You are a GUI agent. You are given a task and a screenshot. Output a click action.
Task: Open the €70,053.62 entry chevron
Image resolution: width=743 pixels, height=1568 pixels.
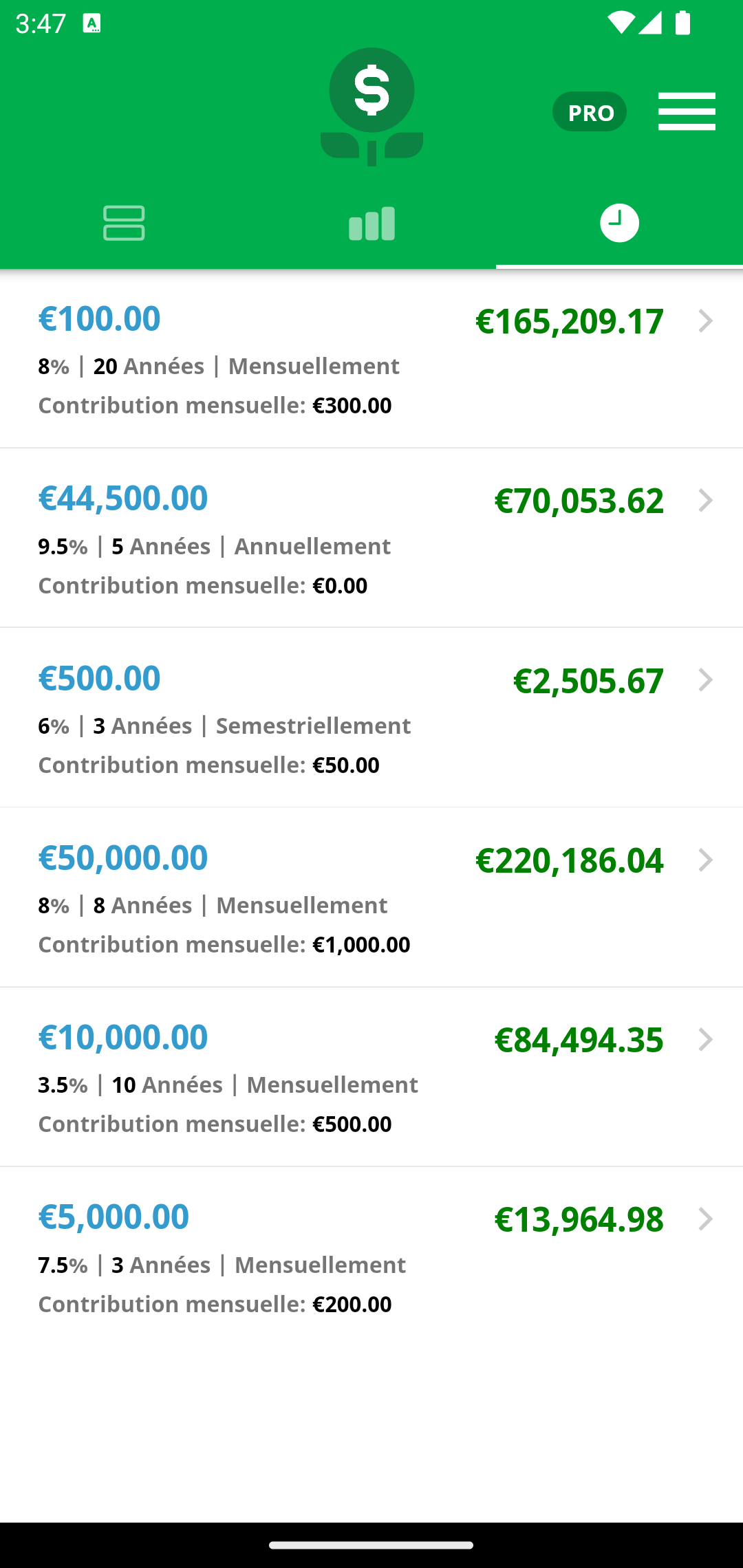click(705, 501)
